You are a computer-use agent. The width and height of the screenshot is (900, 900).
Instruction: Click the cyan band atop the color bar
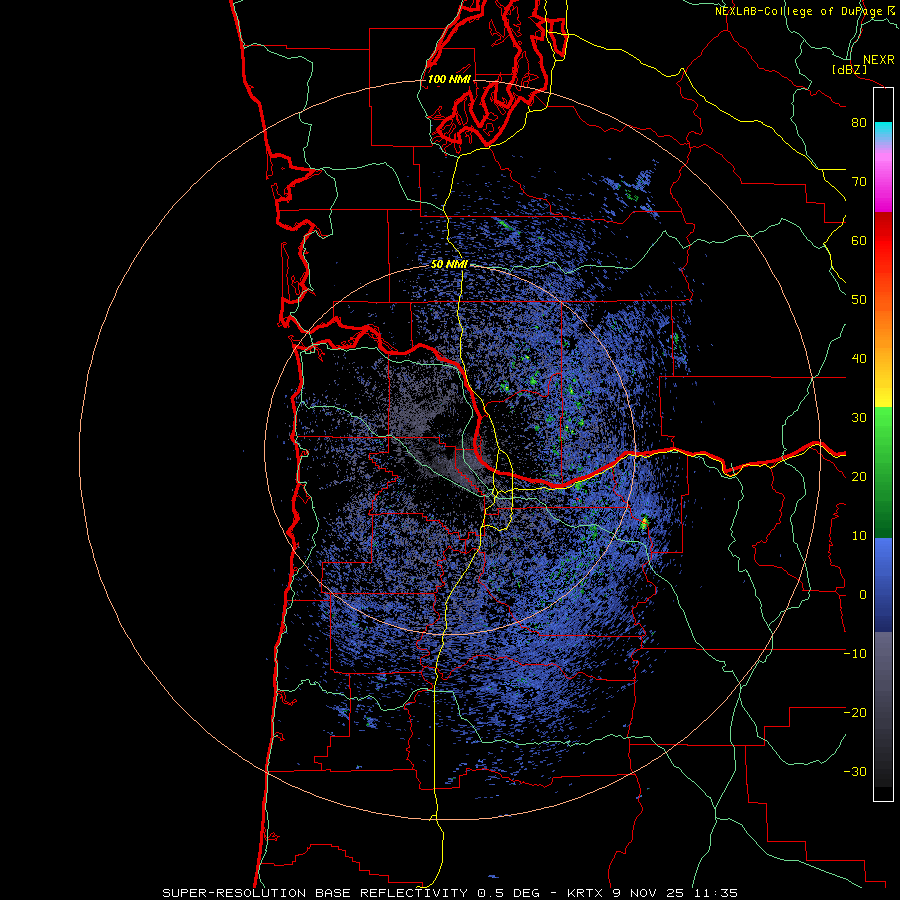(x=883, y=130)
